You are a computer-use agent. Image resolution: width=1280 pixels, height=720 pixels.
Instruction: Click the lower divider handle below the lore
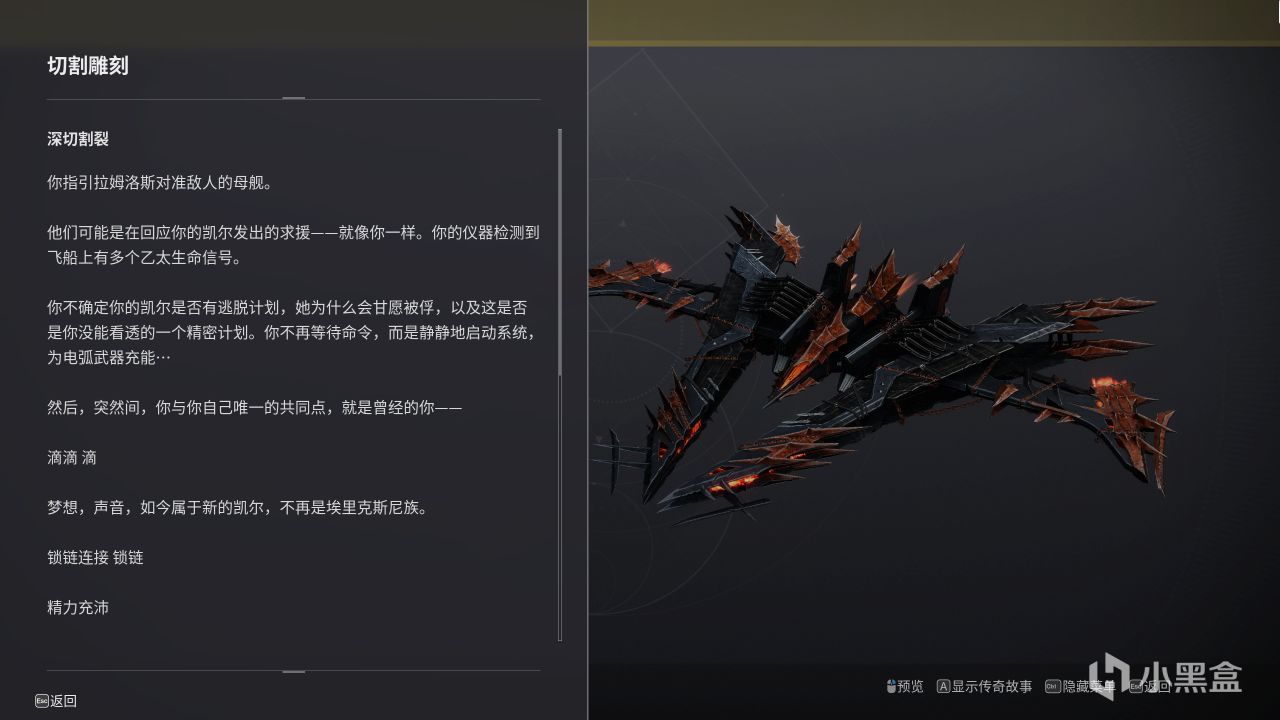[293, 671]
